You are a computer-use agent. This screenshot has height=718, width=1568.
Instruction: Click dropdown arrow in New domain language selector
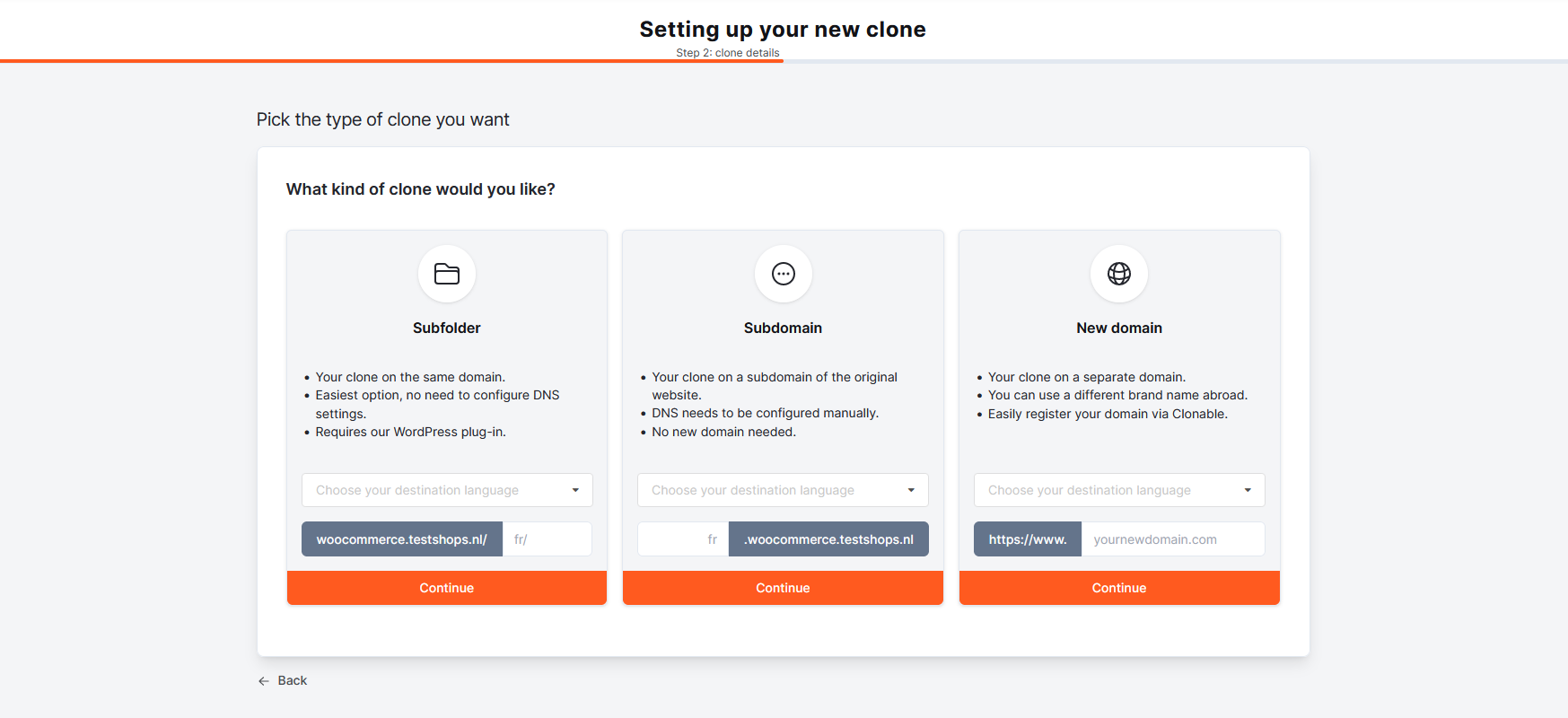click(1247, 490)
